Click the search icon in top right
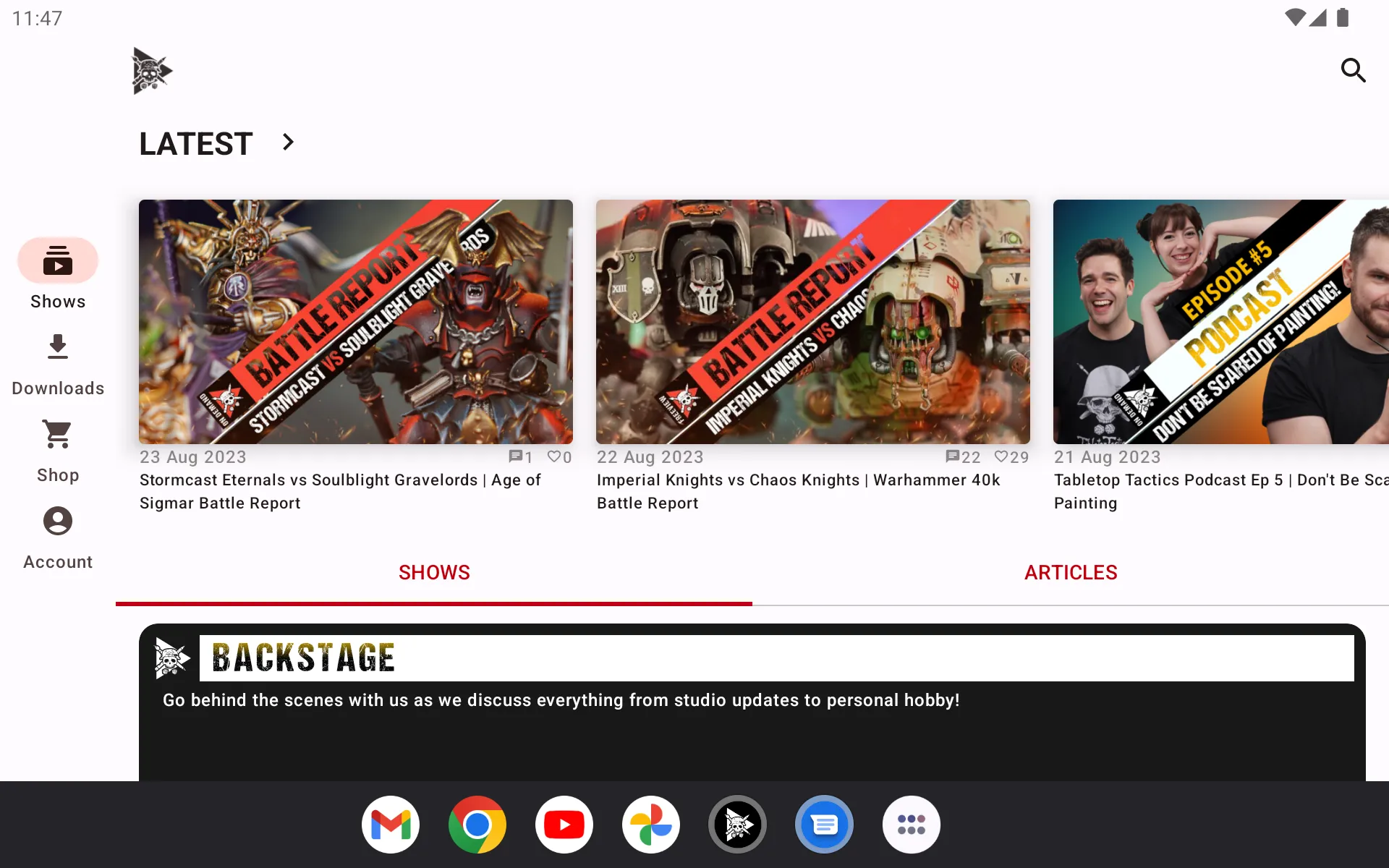The height and width of the screenshot is (868, 1389). point(1354,70)
